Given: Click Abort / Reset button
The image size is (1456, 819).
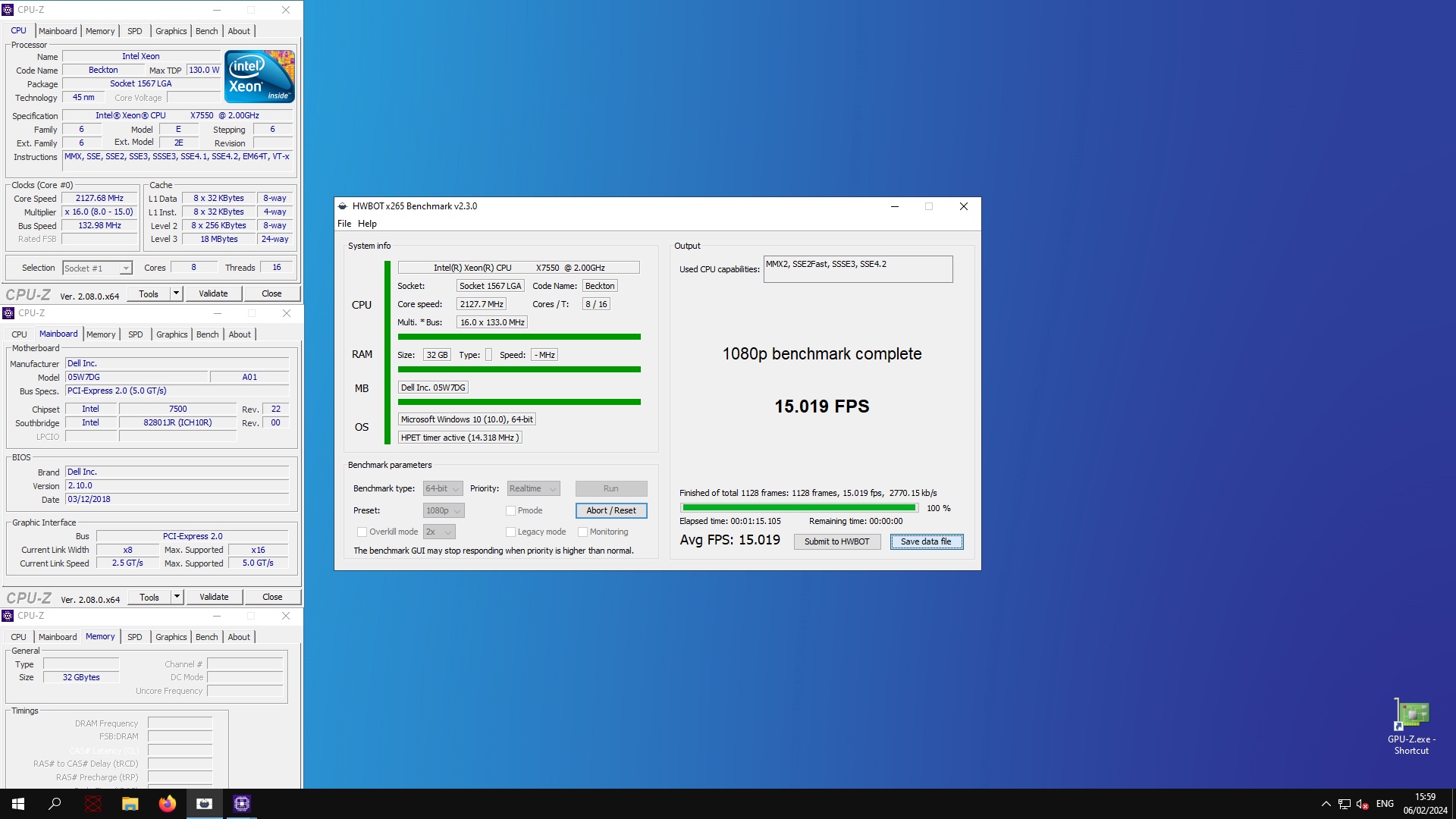Looking at the screenshot, I should pyautogui.click(x=611, y=510).
